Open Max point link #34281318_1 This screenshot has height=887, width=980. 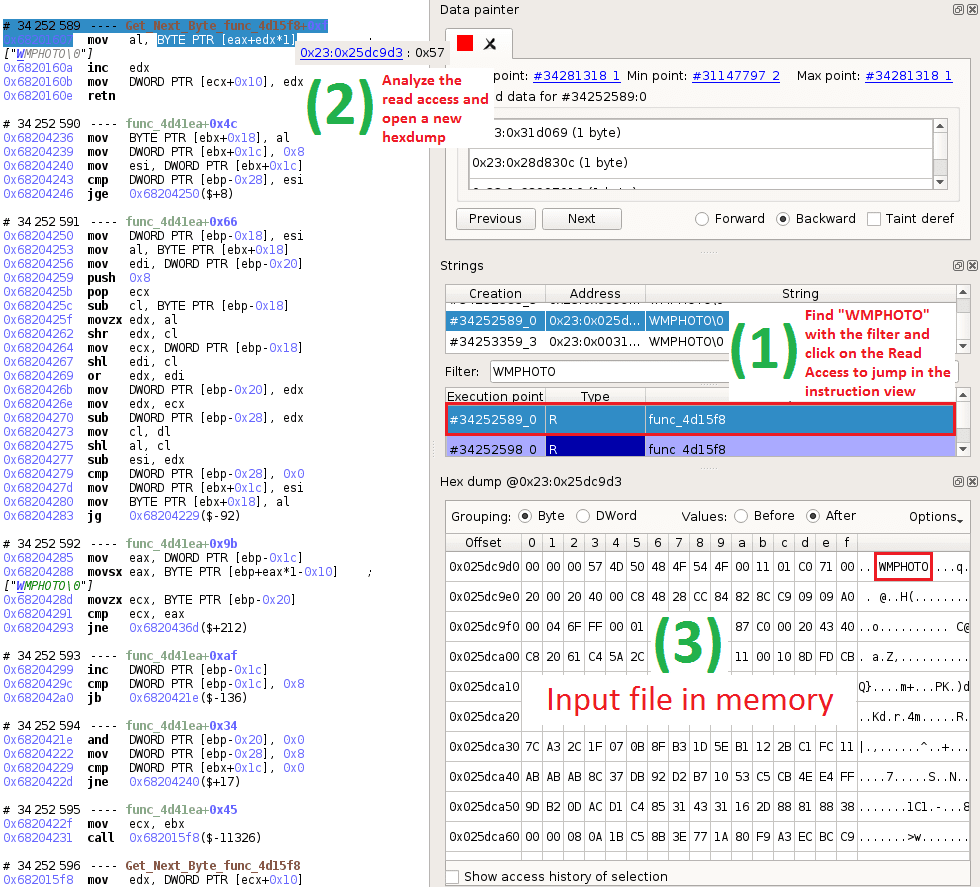coord(908,76)
